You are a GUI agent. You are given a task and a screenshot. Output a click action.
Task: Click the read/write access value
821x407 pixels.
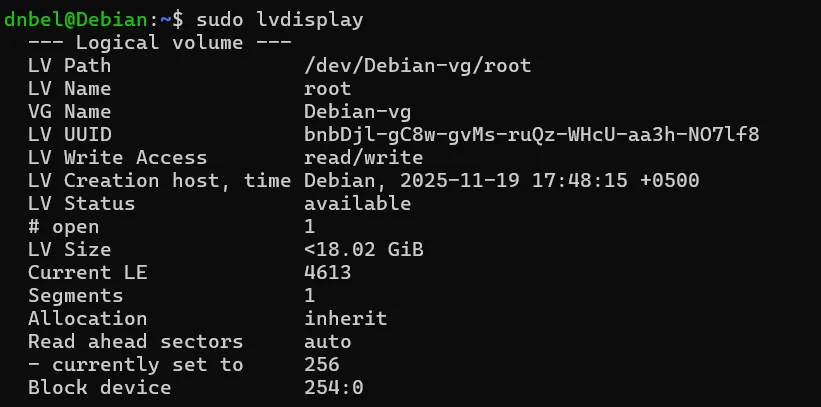363,158
